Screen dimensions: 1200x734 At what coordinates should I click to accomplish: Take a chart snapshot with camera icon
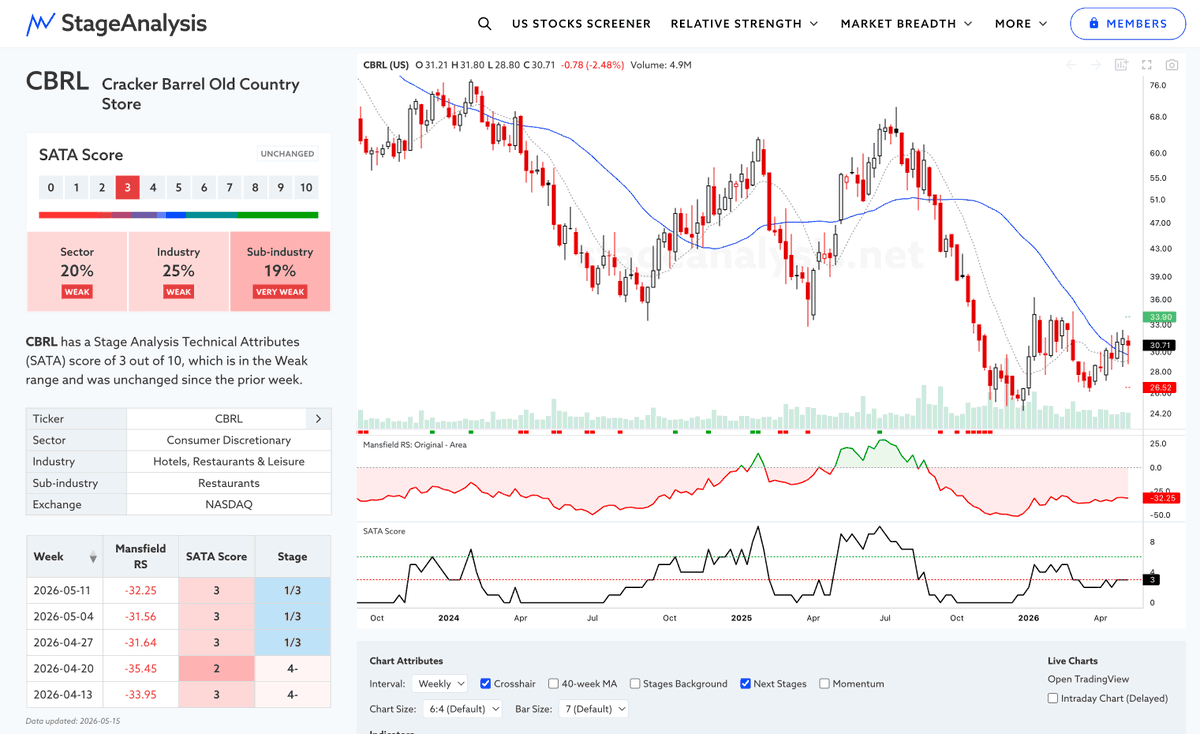click(x=1171, y=65)
